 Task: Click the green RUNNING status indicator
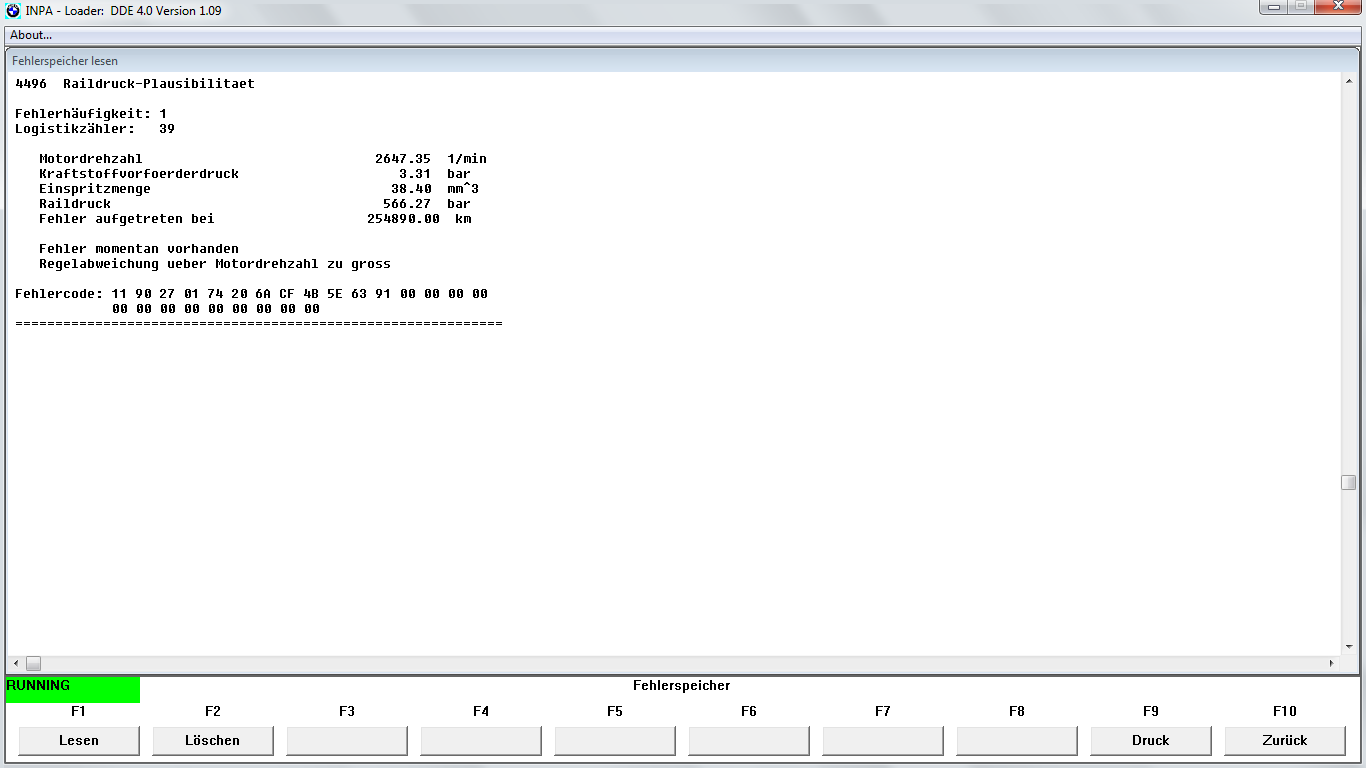tap(72, 689)
